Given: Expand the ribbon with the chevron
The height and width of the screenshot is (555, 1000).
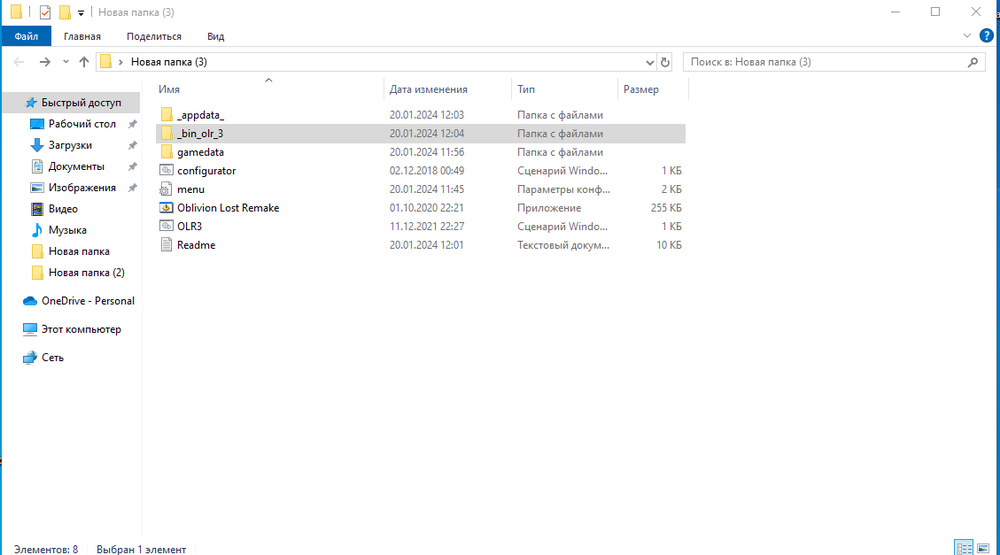Looking at the screenshot, I should 967,36.
